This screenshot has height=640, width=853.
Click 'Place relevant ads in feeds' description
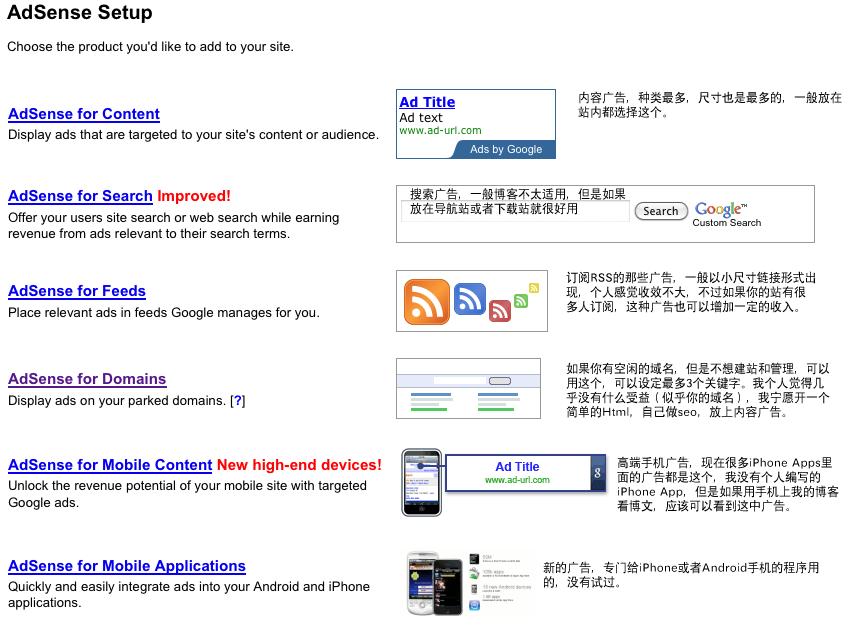click(164, 313)
